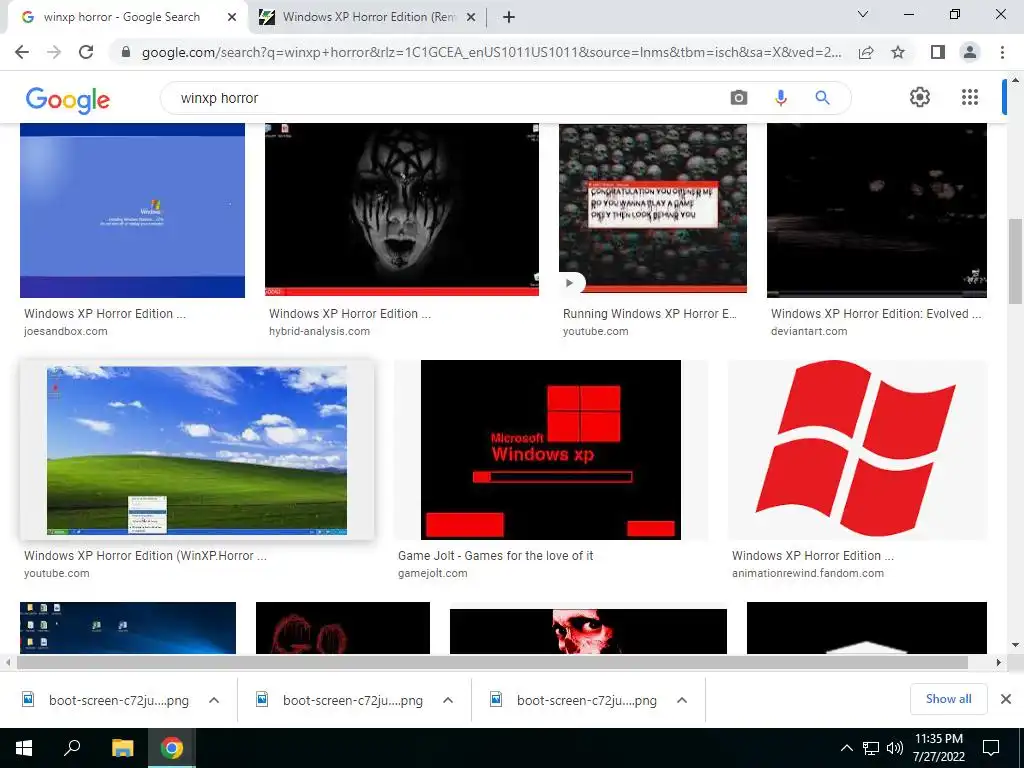The width and height of the screenshot is (1024, 768).
Task: Open a new tab with the plus button
Action: (x=509, y=17)
